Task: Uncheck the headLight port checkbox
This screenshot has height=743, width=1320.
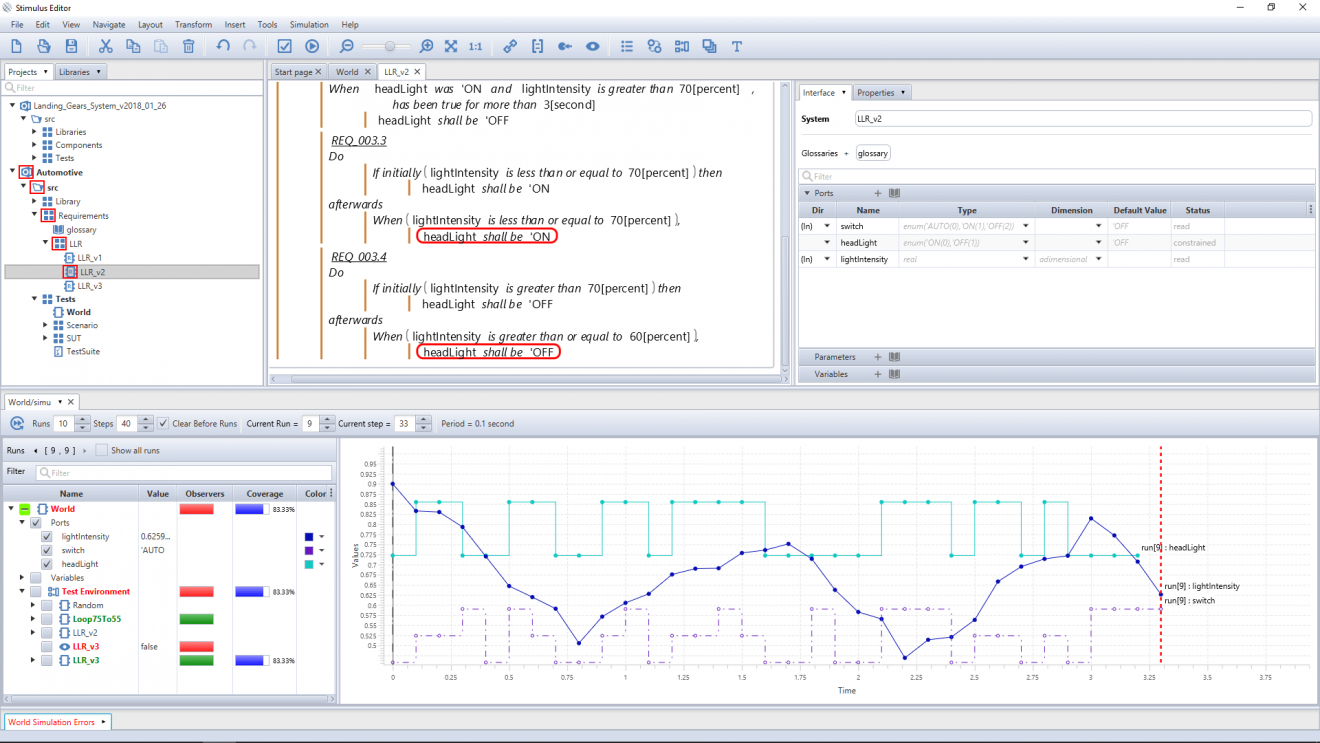Action: click(47, 564)
